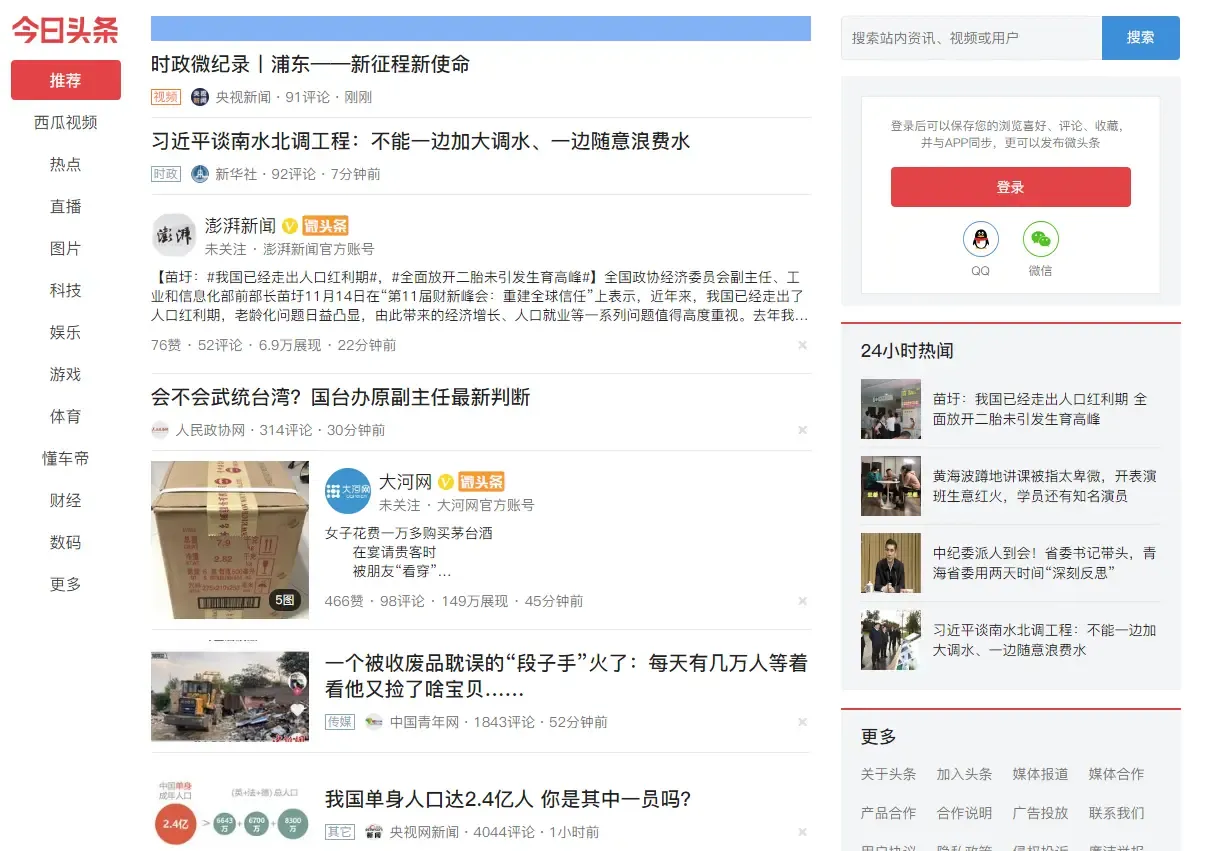This screenshot has width=1223, height=851.
Task: Click the 今日头条 logo
Action: pos(63,31)
